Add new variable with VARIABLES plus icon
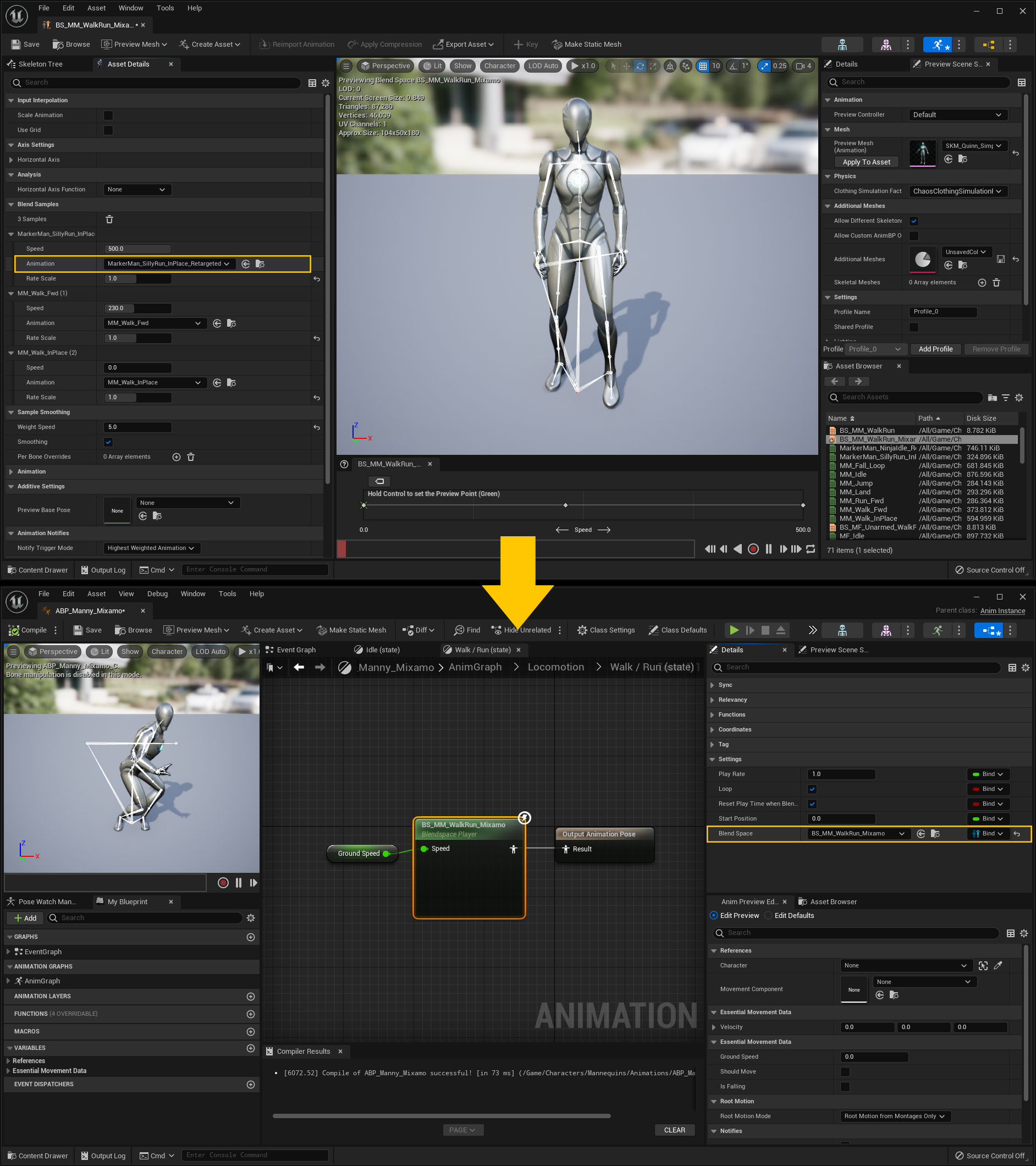The width and height of the screenshot is (1036, 1166). click(x=250, y=1048)
